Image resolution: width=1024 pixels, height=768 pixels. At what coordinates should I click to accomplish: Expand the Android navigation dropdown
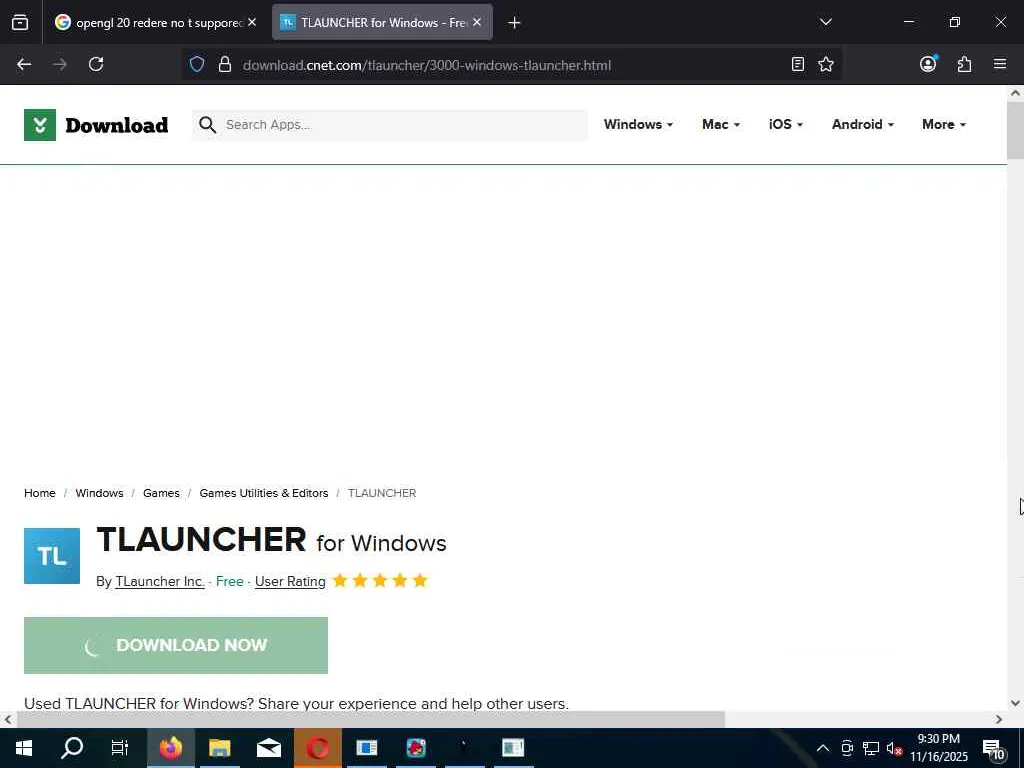[863, 124]
